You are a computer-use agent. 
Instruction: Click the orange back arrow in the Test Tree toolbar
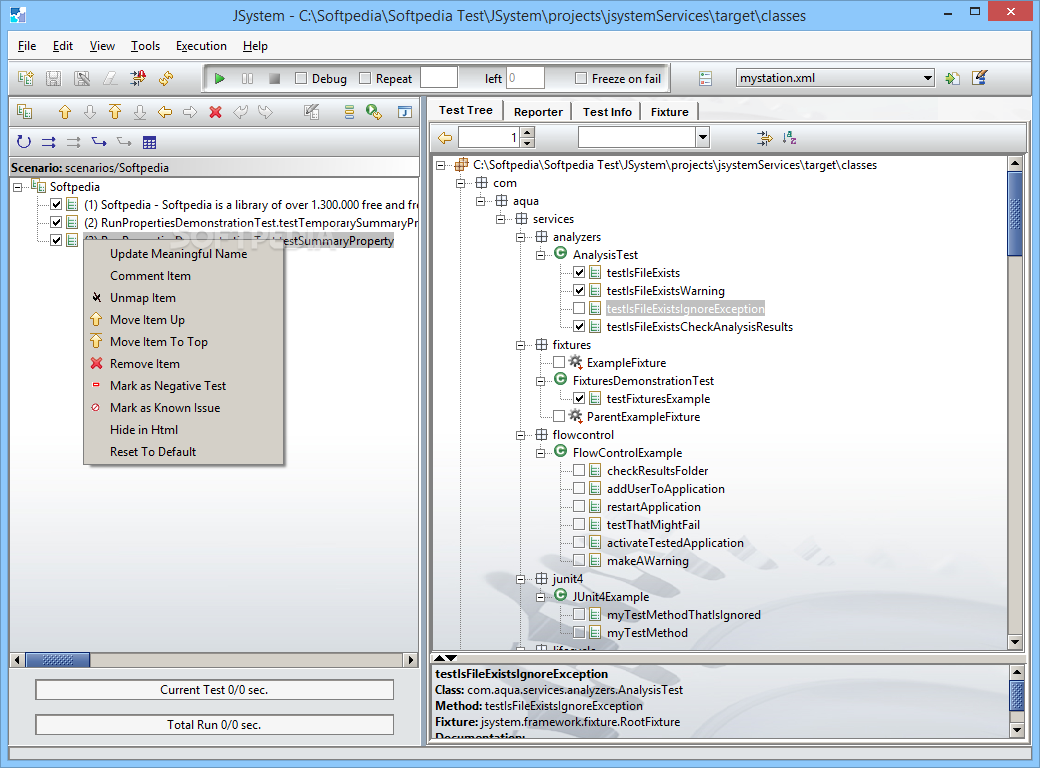tap(445, 138)
